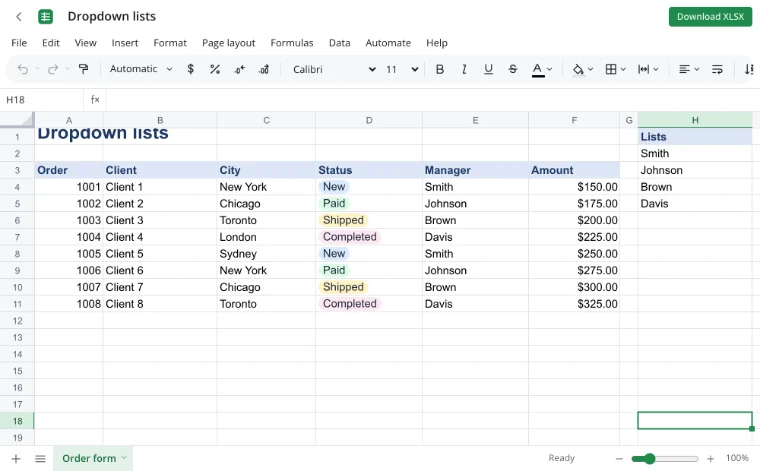Screen dimensions: 760x471
Task: Toggle text wrapping
Action: point(717,69)
